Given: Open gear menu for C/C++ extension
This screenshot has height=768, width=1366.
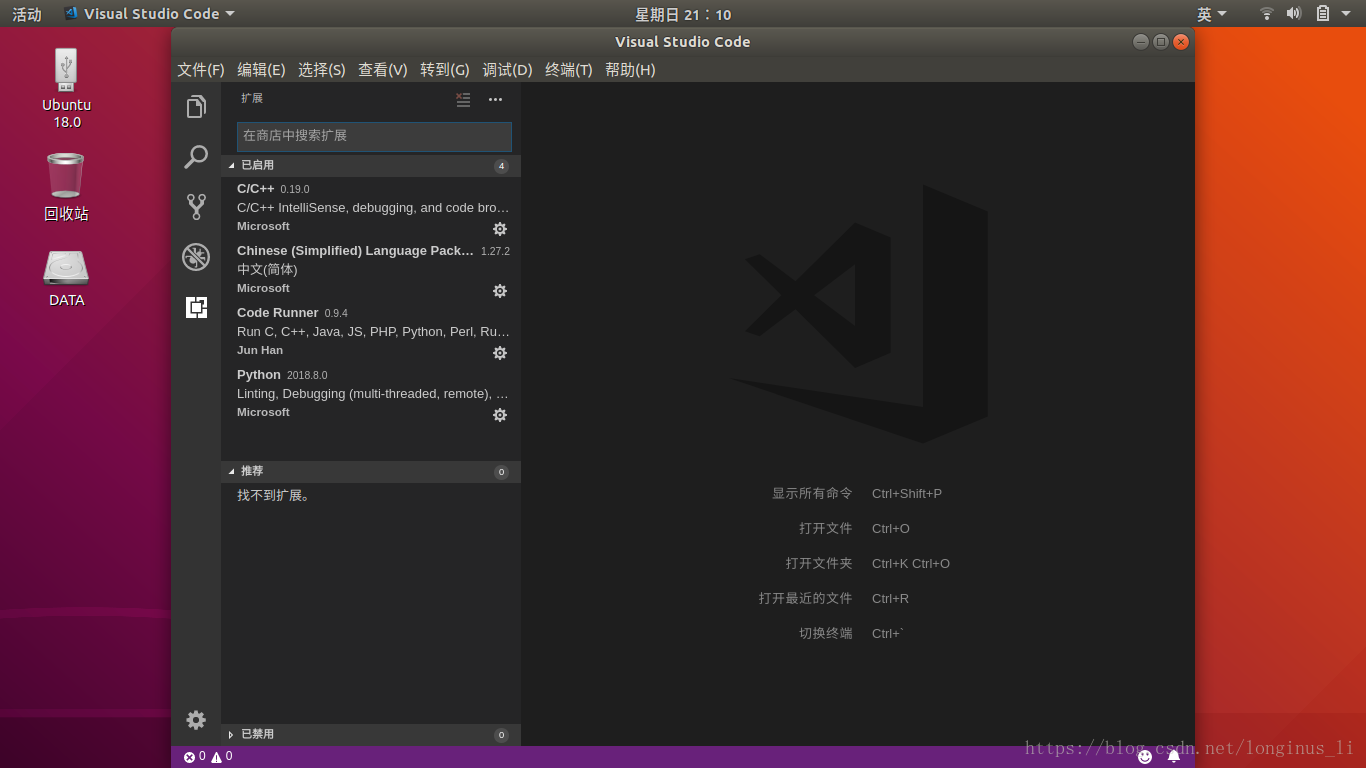Looking at the screenshot, I should (500, 229).
